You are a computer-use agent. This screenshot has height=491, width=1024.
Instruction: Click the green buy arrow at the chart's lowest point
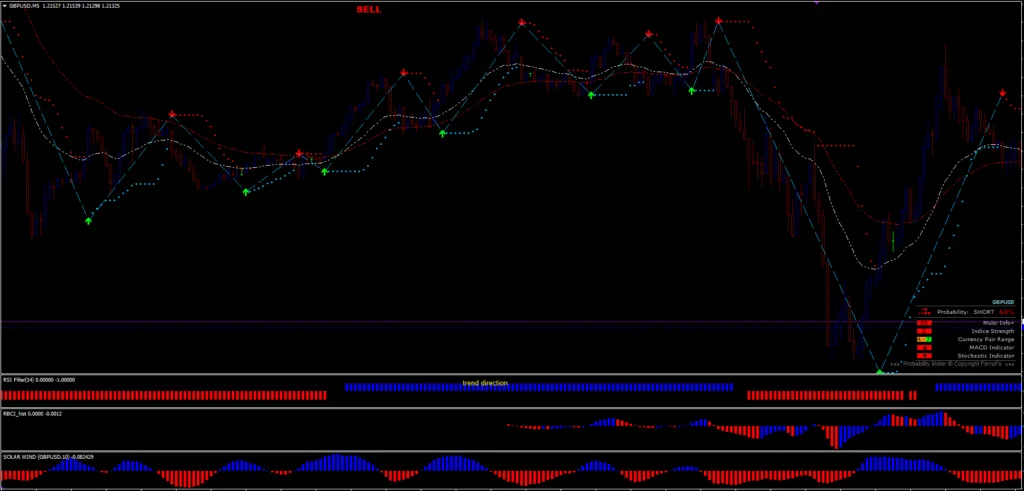880,372
